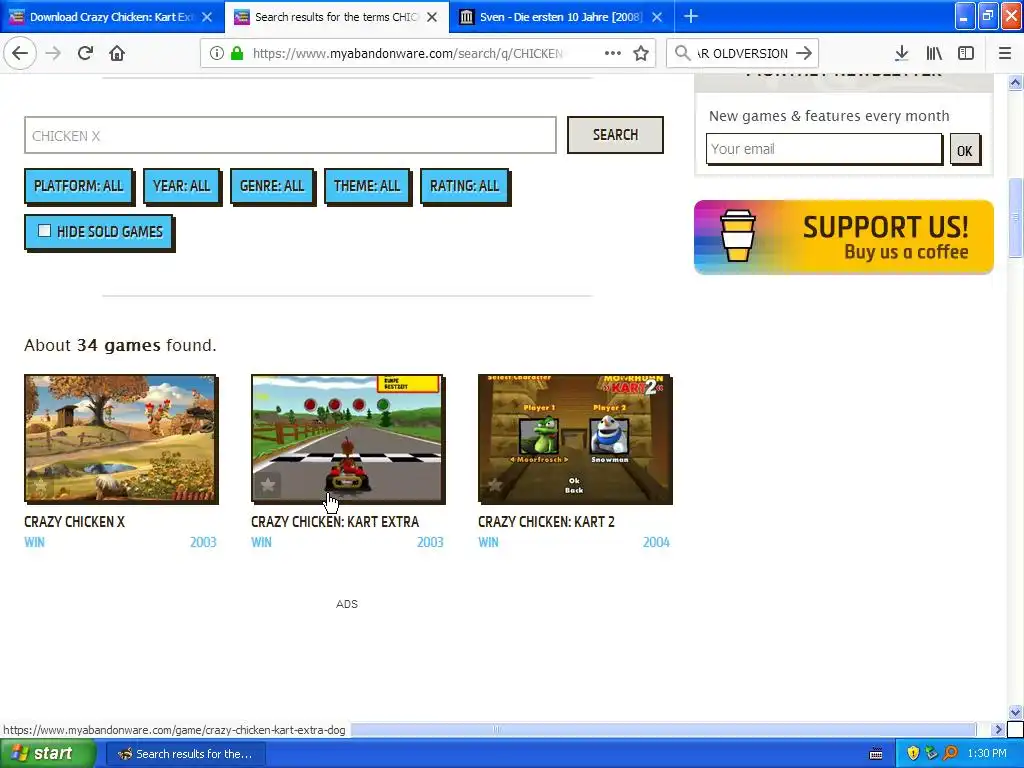Screen dimensions: 1024x768
Task: Close the Search results tab
Action: pyautogui.click(x=432, y=17)
